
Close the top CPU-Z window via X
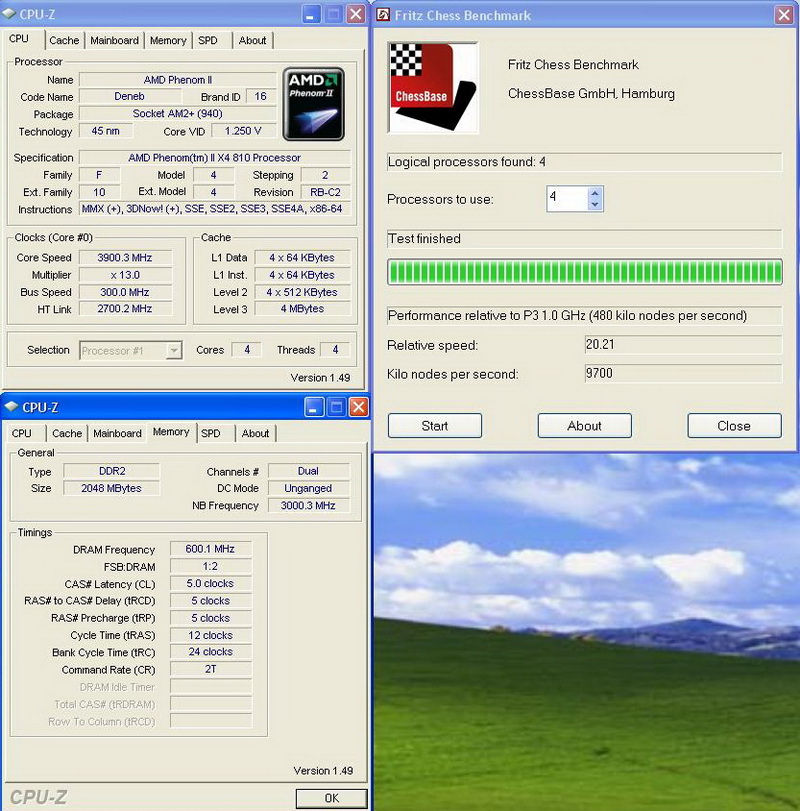point(356,14)
